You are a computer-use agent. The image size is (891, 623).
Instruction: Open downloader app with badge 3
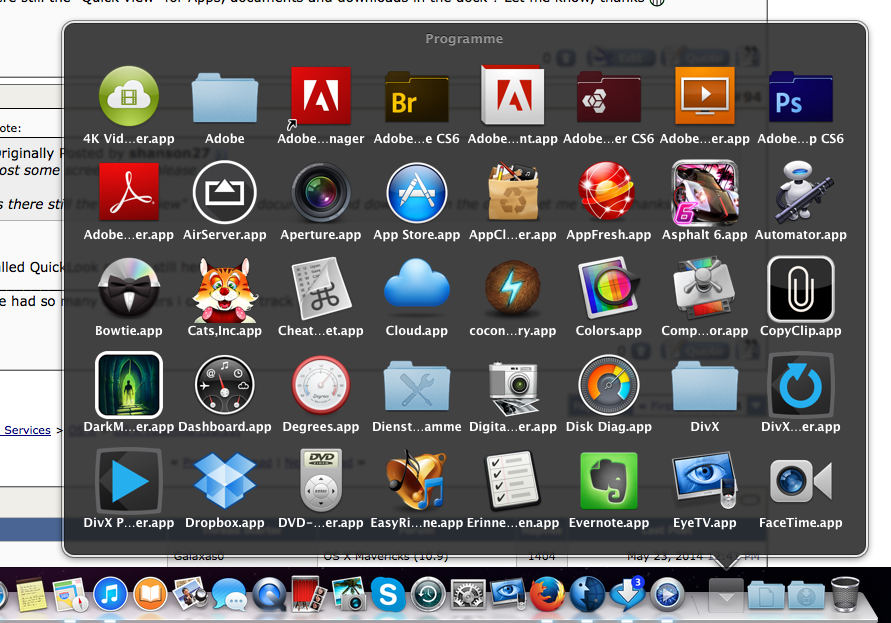click(x=627, y=595)
